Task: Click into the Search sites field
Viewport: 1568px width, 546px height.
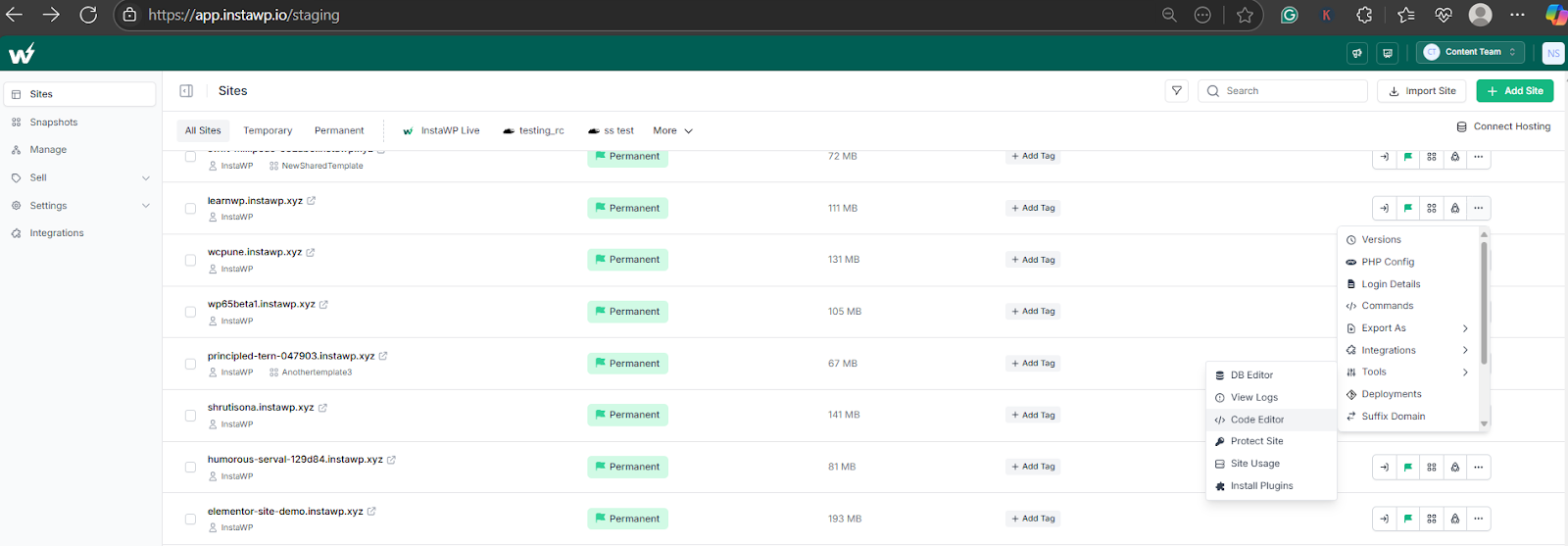Action: [x=1282, y=91]
